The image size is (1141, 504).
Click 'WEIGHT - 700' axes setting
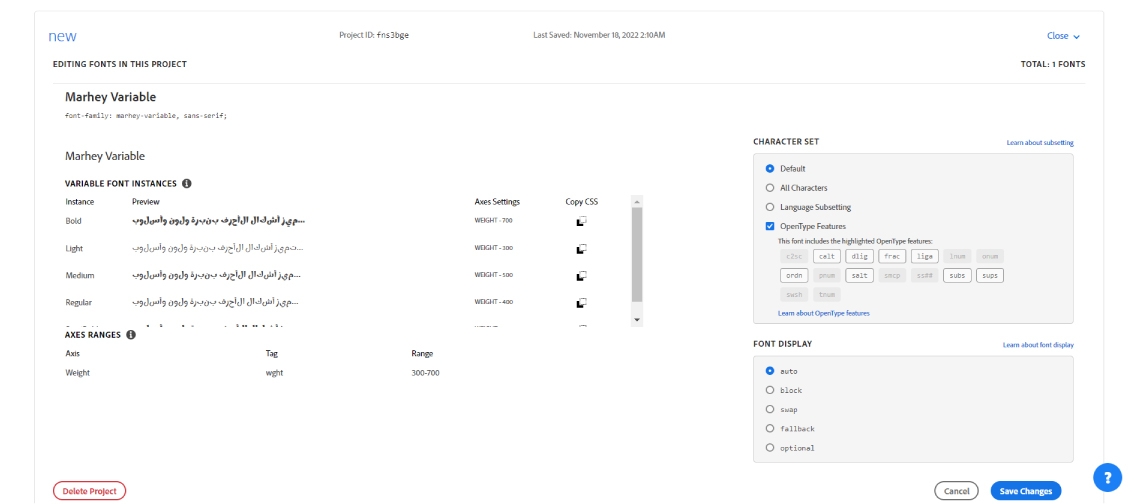[x=493, y=220]
